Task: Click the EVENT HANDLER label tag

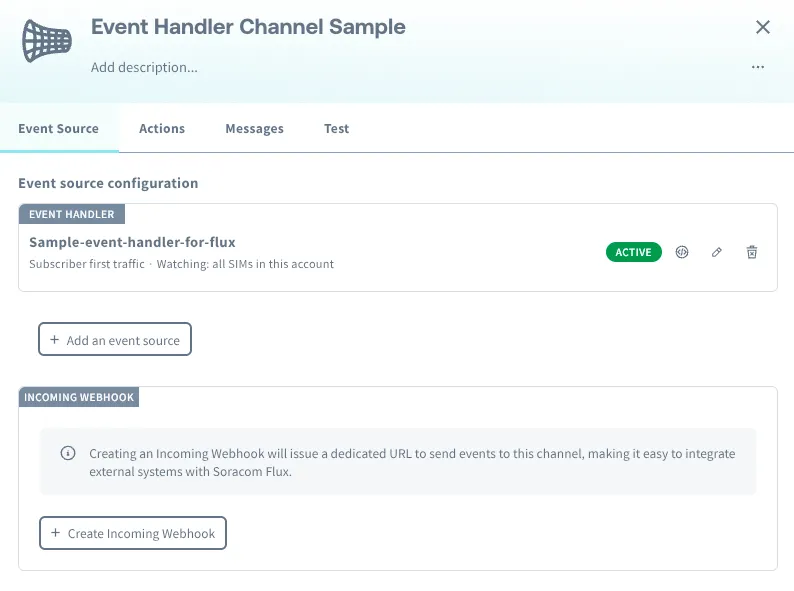Action: coord(72,214)
